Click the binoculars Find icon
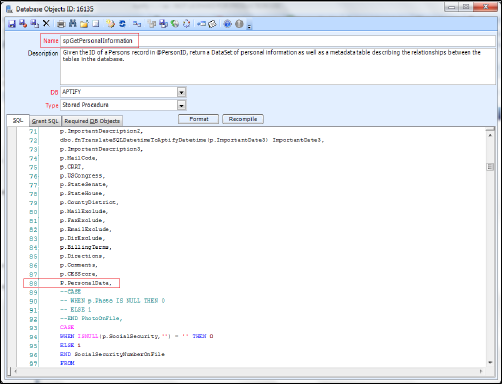The width and height of the screenshot is (502, 384). [x=72, y=23]
